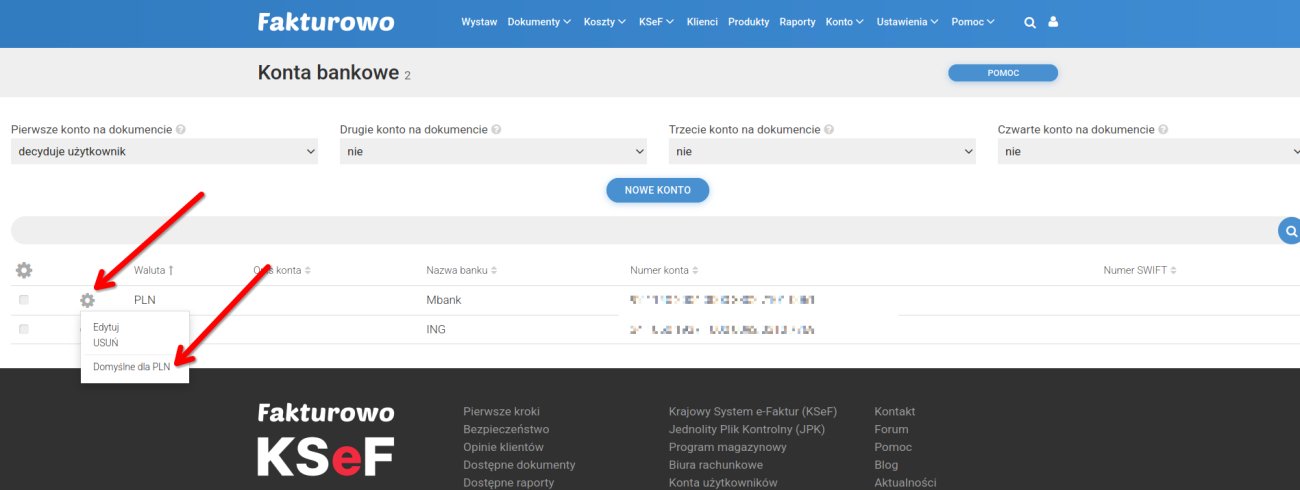
Task: Show help for Drugie konto na dokumencie
Action: coord(496,130)
